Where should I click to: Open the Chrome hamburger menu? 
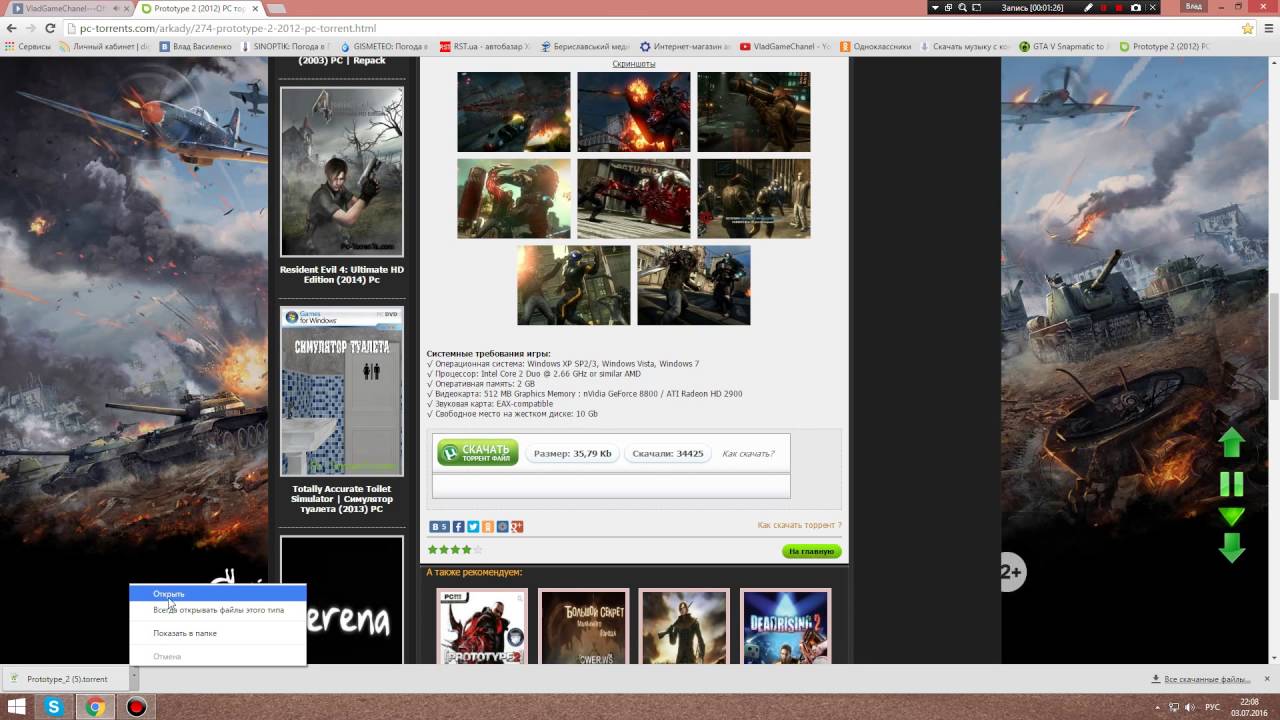(x=1267, y=28)
